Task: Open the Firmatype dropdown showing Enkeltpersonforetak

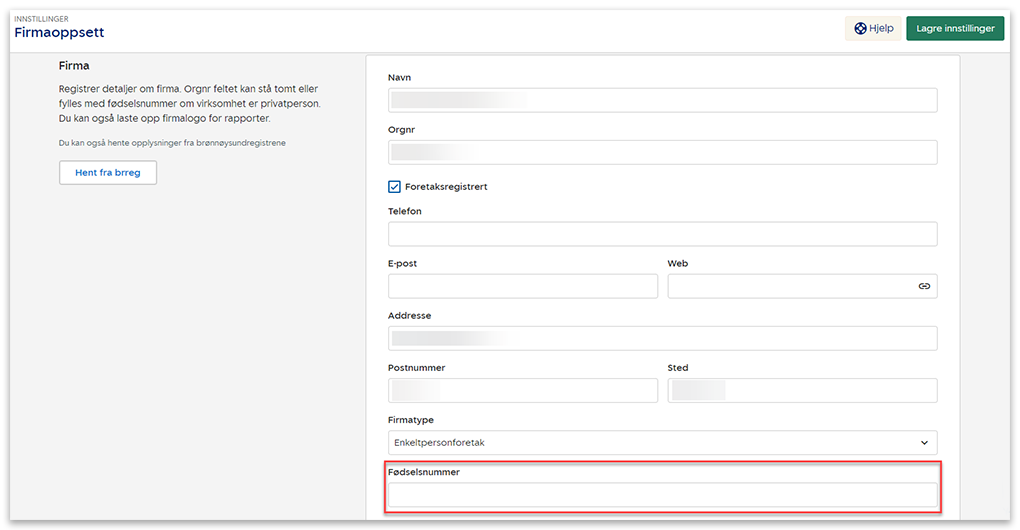Action: tap(661, 442)
